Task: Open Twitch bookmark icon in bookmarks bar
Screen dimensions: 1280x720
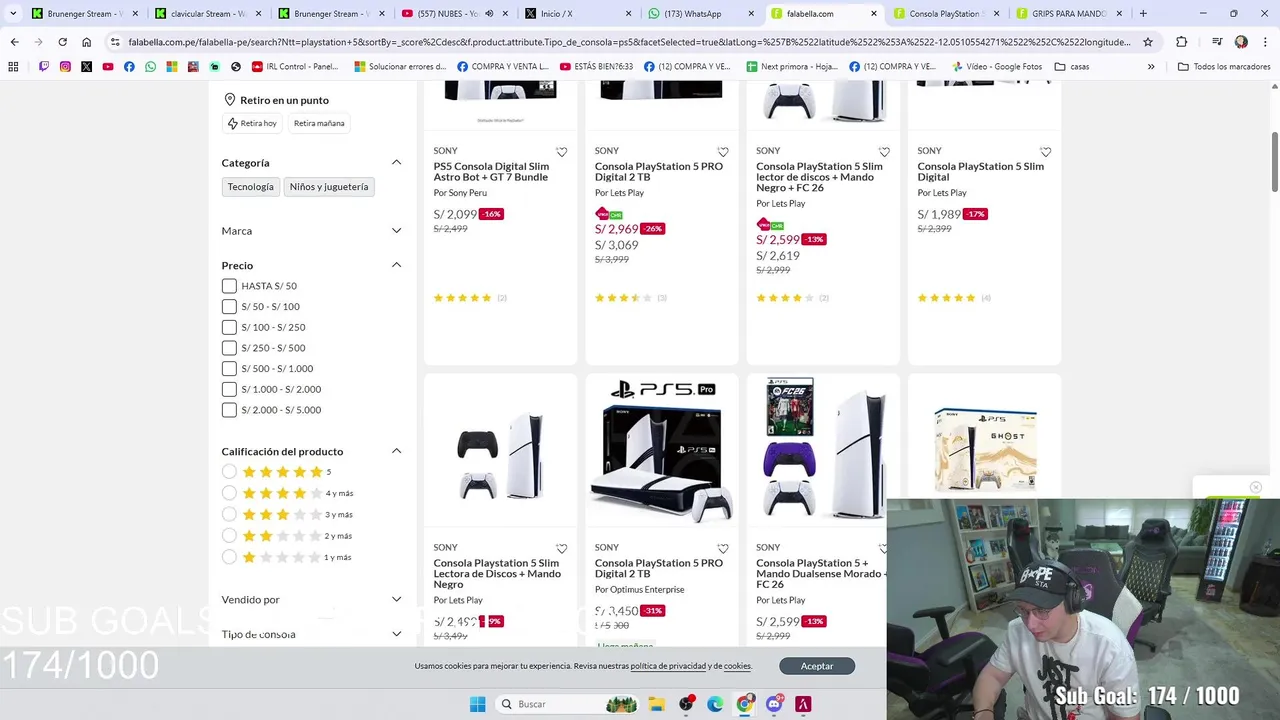Action: coord(44,67)
